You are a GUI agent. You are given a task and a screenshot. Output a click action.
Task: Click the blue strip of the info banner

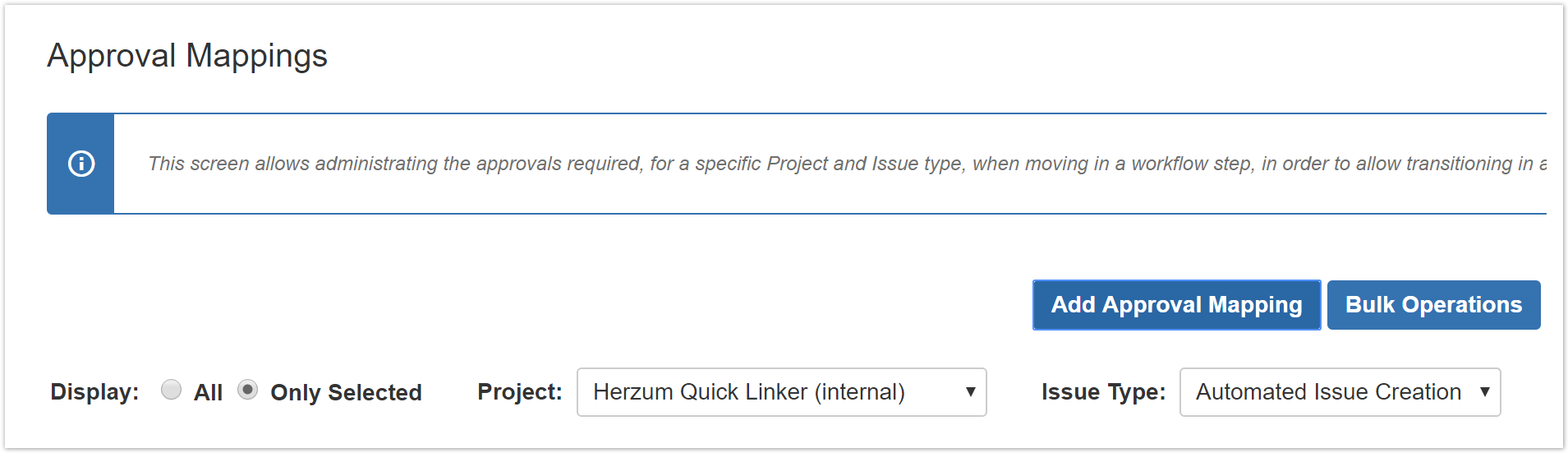click(80, 197)
